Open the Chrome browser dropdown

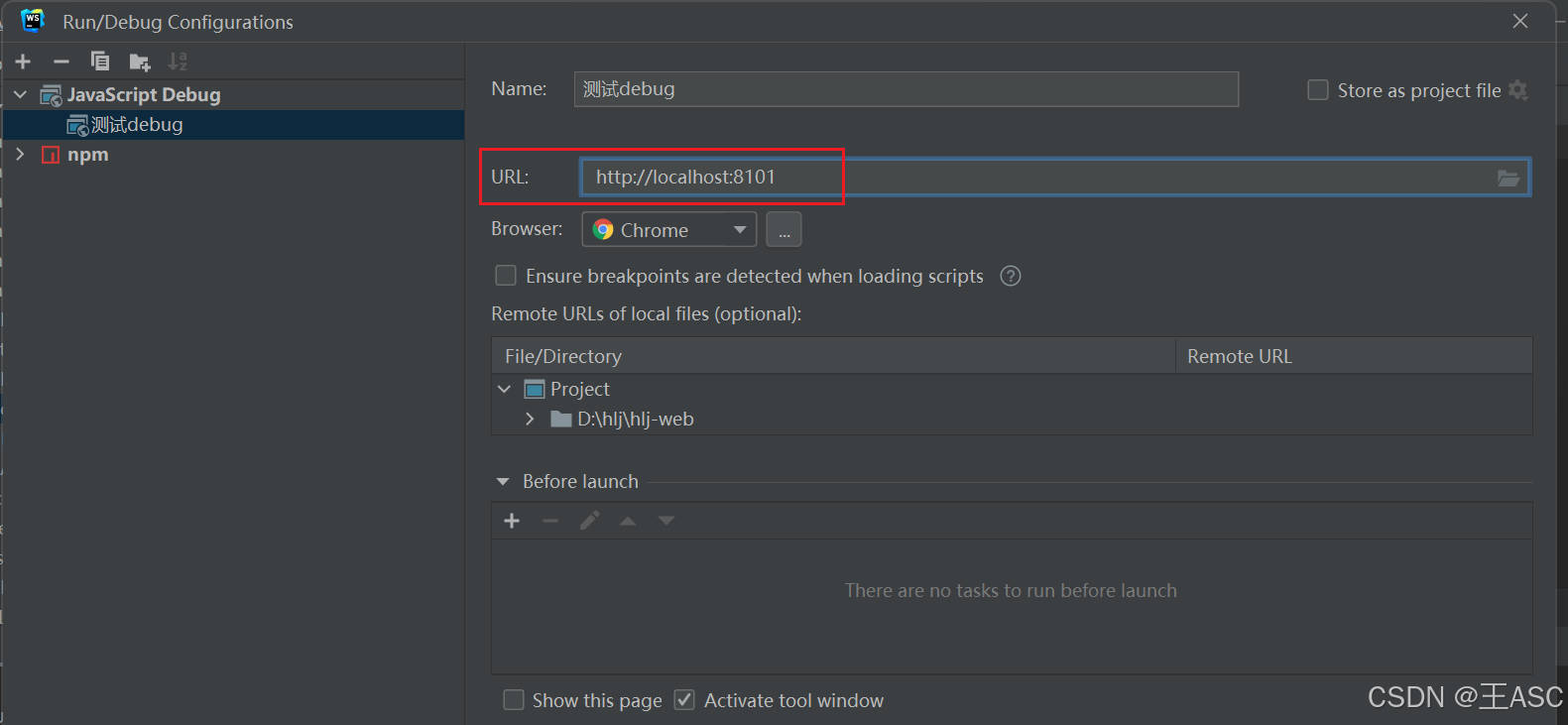point(668,230)
